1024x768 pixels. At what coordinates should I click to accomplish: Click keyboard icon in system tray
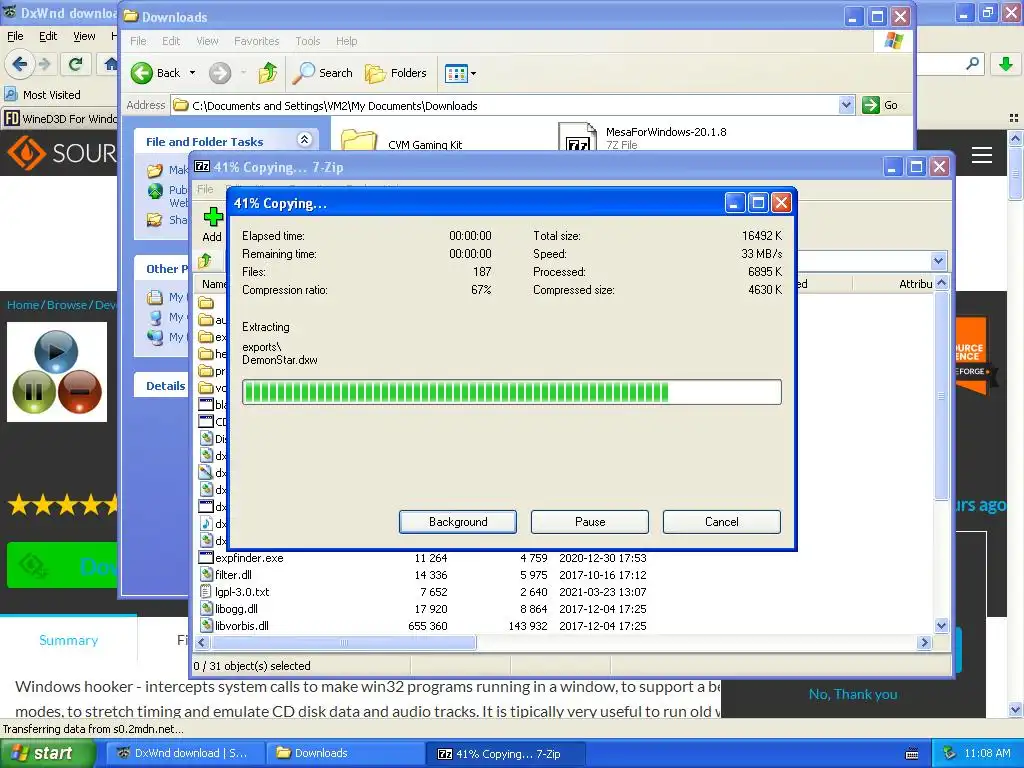(912, 754)
